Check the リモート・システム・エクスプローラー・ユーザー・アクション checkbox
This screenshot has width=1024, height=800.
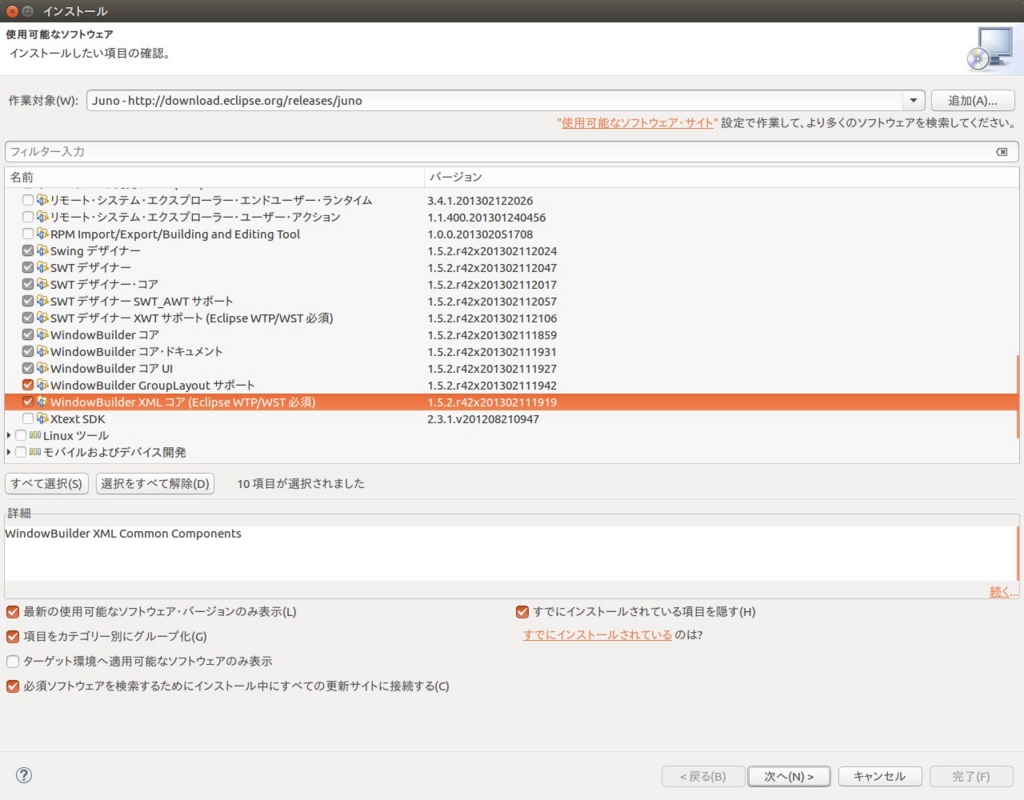pos(27,217)
